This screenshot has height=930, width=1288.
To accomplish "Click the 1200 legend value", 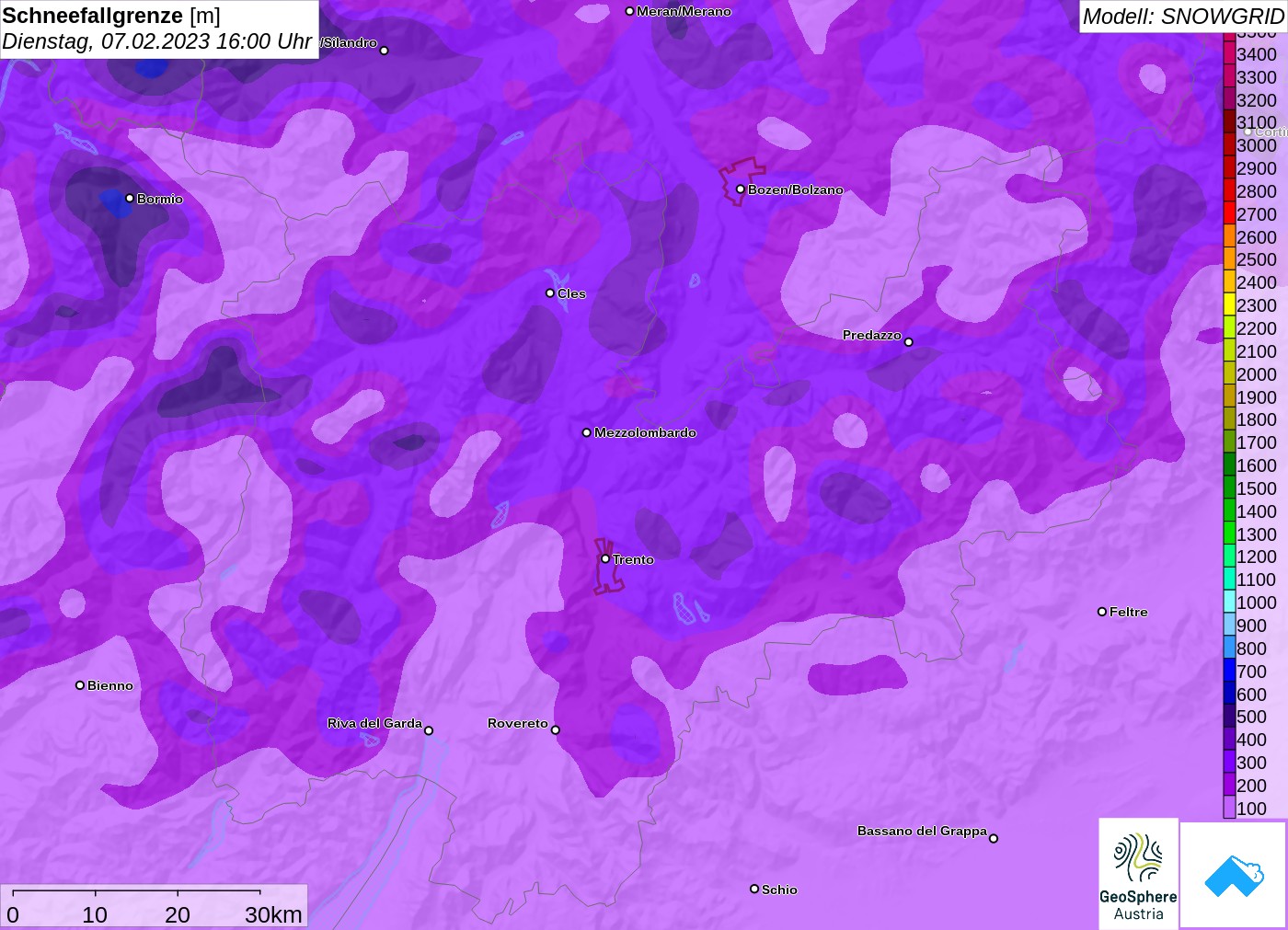I will [1257, 557].
